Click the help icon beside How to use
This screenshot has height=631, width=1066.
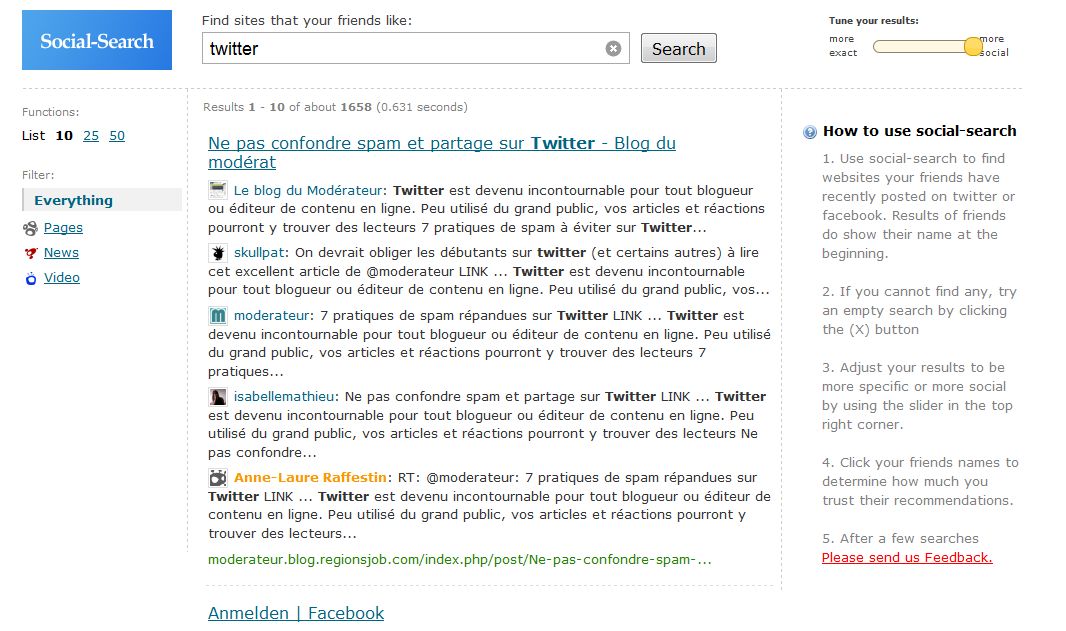point(810,132)
